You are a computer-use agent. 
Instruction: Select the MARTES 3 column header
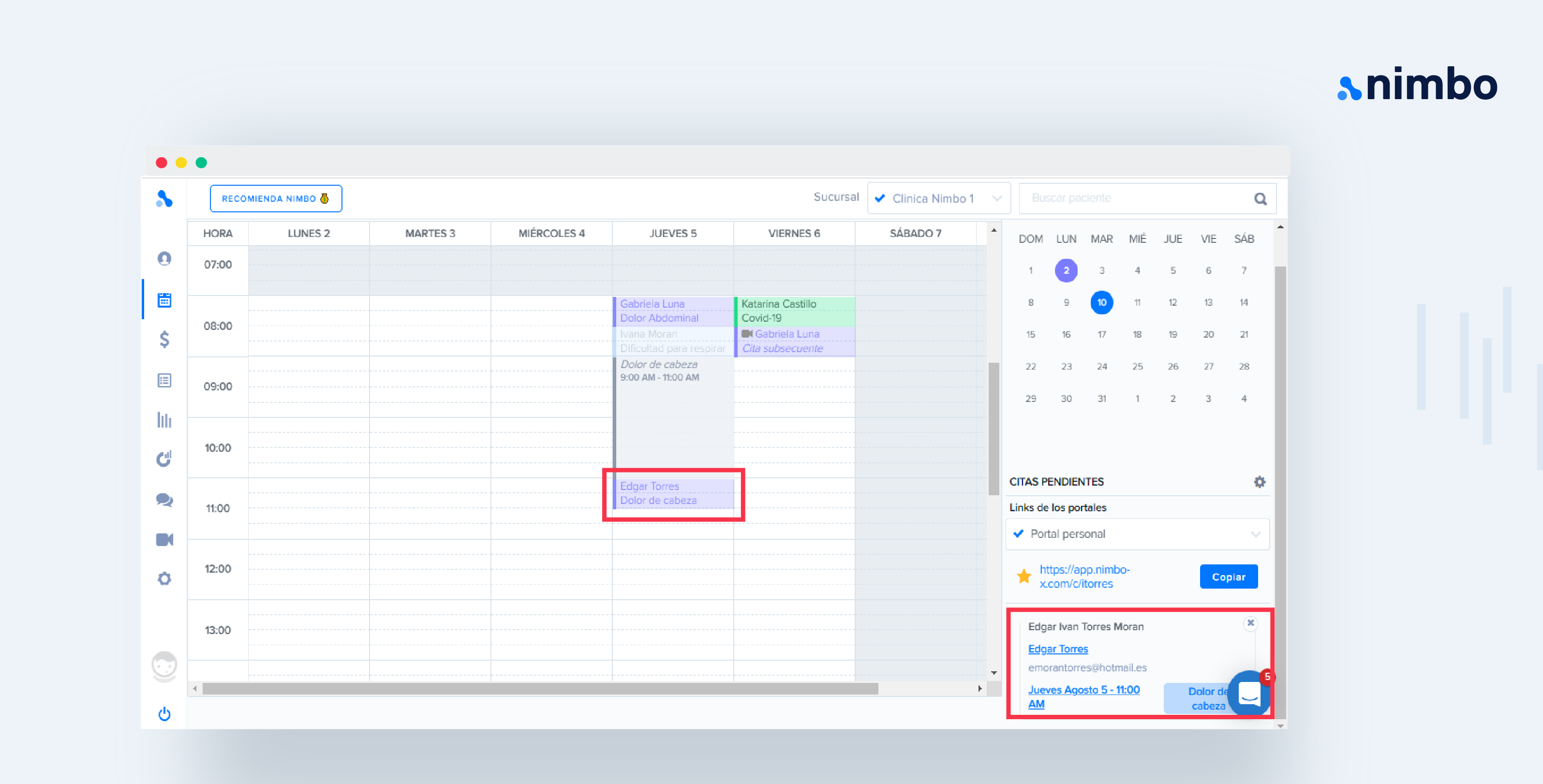(x=430, y=233)
